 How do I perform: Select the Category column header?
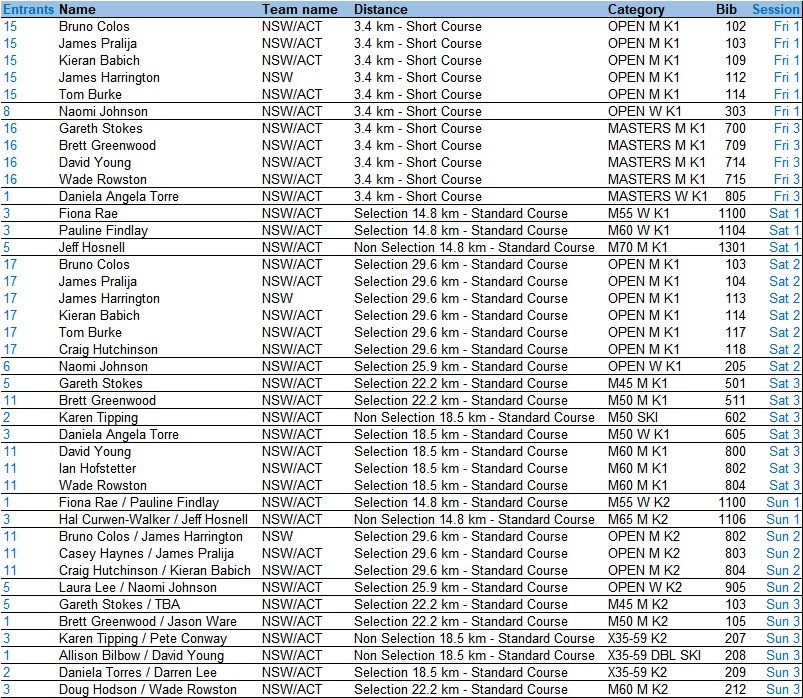636,9
